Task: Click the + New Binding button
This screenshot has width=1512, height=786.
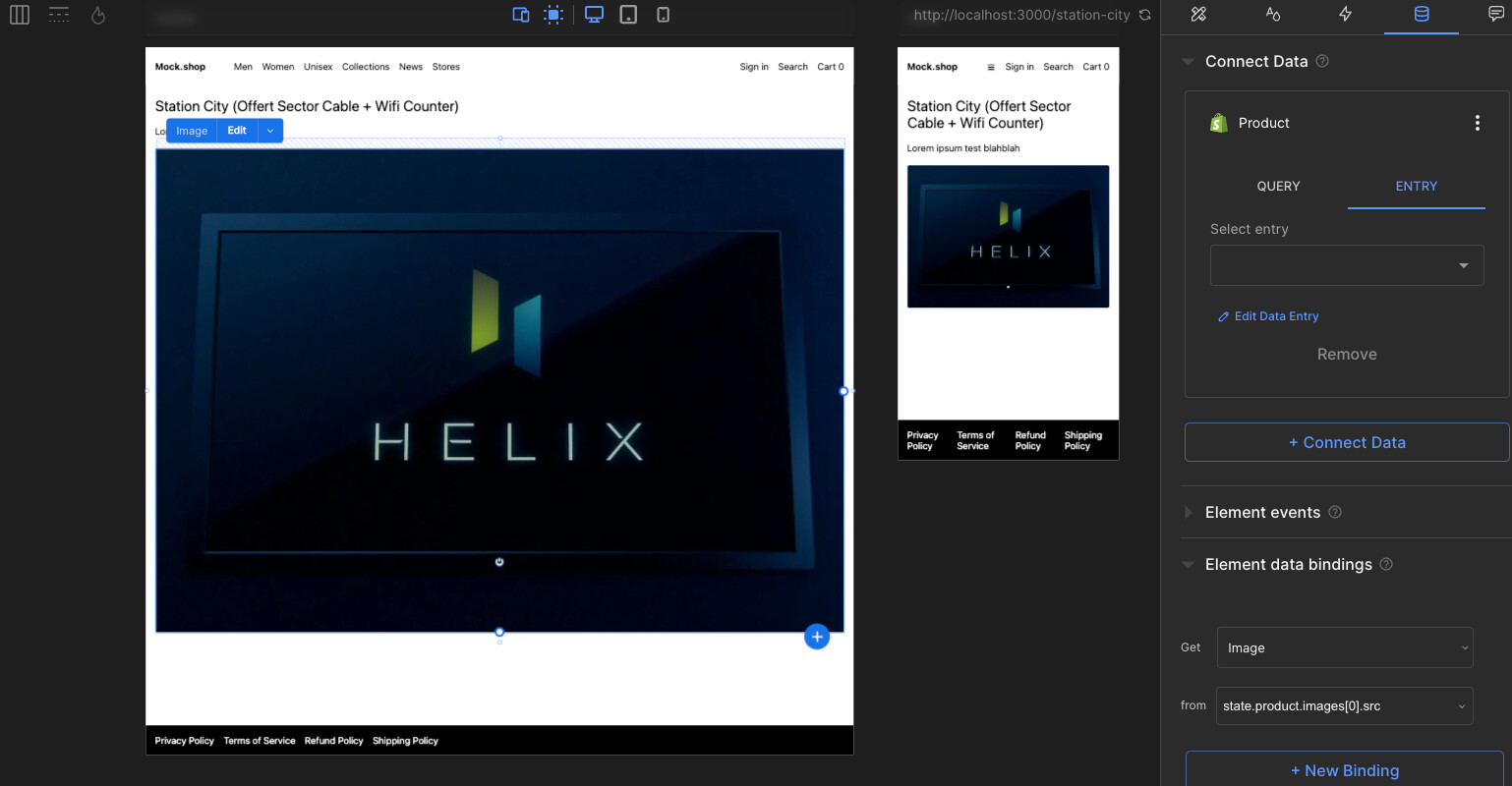Action: point(1345,770)
